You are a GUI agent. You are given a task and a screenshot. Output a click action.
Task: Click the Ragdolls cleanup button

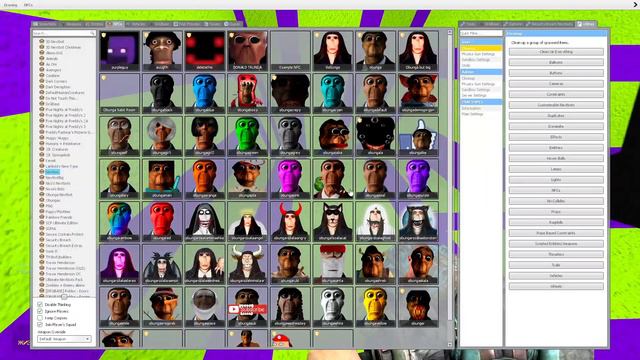point(556,222)
